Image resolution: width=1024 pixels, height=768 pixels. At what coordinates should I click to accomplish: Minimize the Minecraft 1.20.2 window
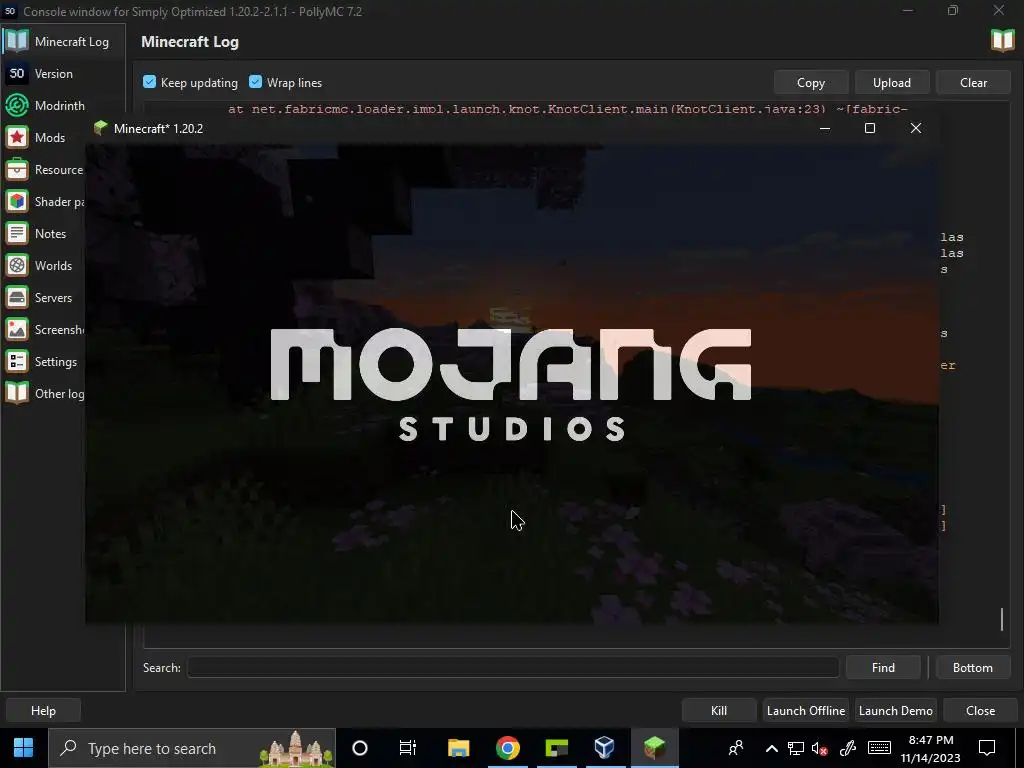(x=825, y=128)
